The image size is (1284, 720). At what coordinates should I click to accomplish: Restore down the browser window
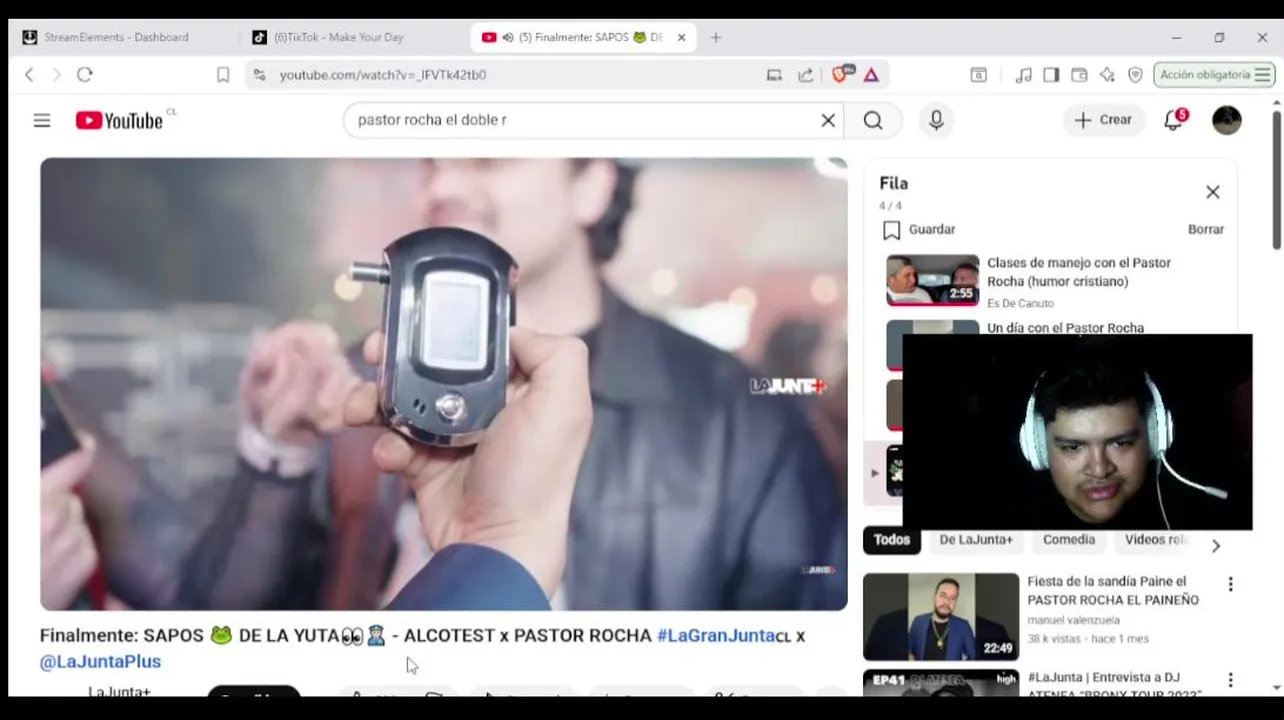[x=1219, y=38]
